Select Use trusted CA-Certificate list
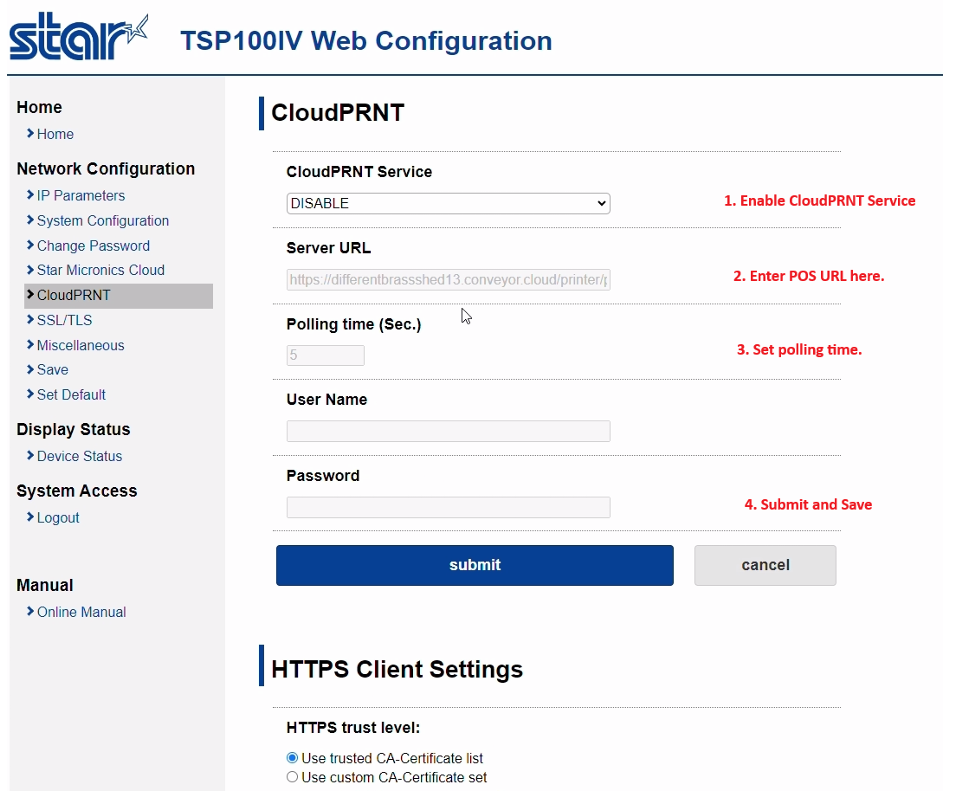This screenshot has width=979, height=799. [292, 758]
